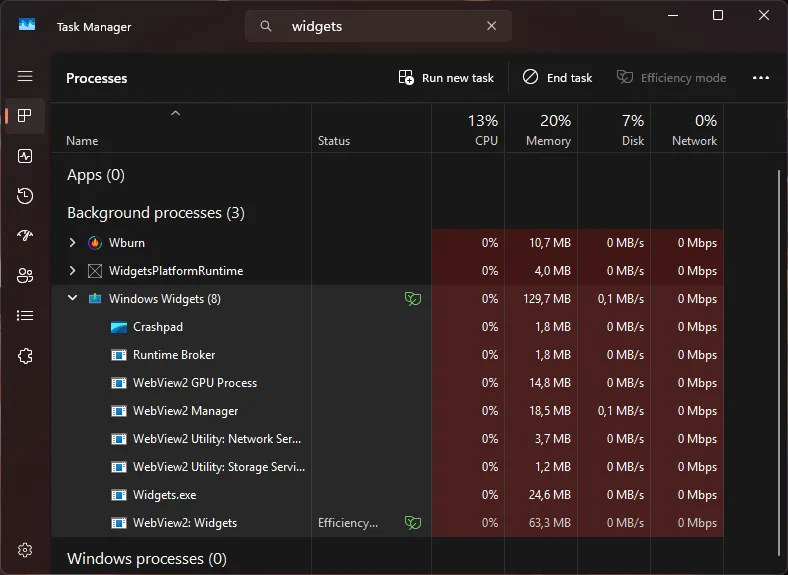Select the Wburn process name
Image resolution: width=788 pixels, height=575 pixels.
(x=127, y=243)
